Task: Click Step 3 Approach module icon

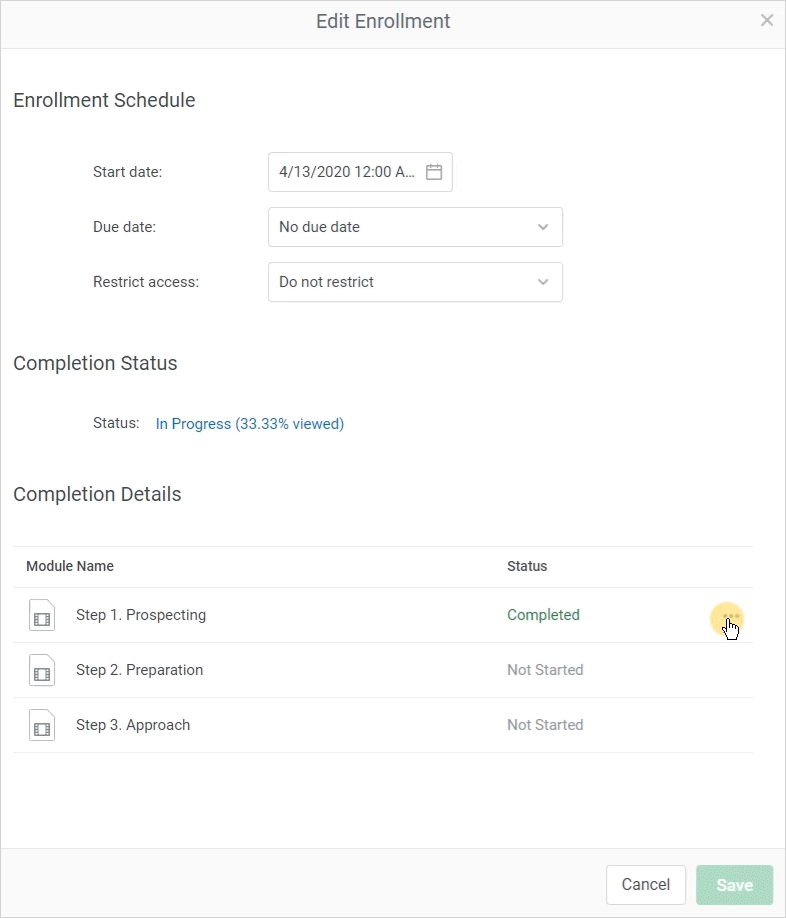Action: (42, 725)
